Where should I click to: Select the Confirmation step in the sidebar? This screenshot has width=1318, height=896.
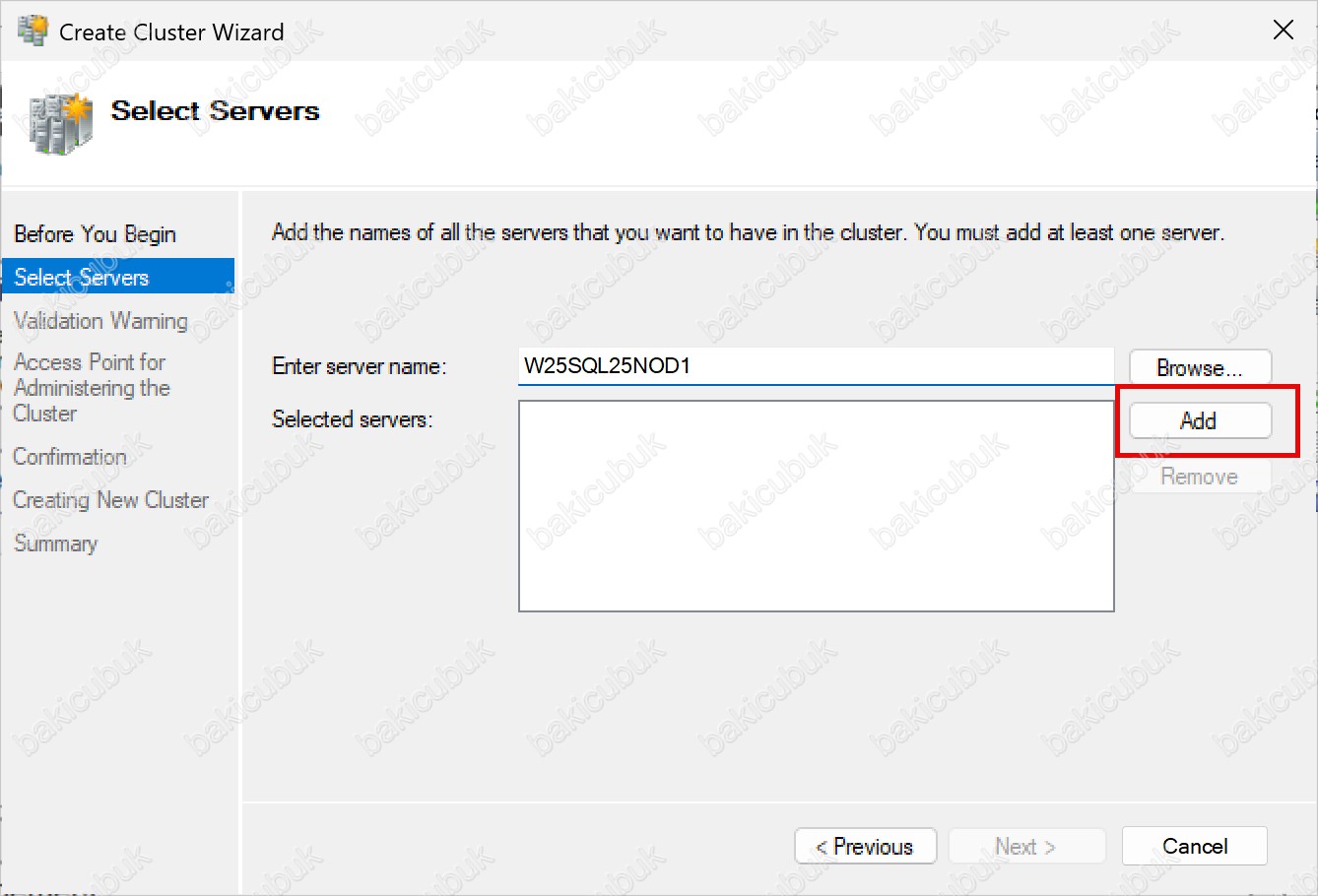(70, 457)
